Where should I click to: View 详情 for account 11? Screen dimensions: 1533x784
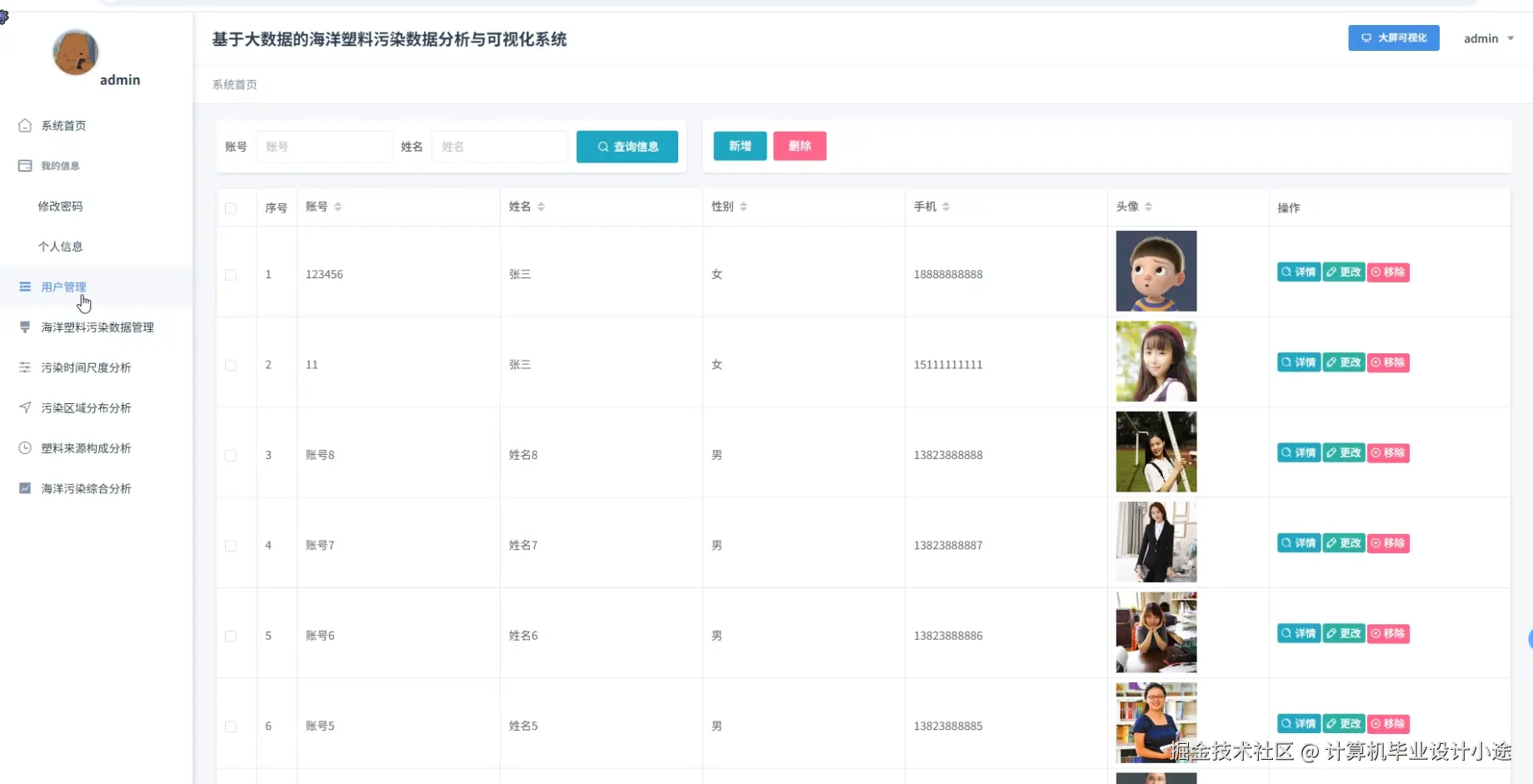coord(1299,362)
